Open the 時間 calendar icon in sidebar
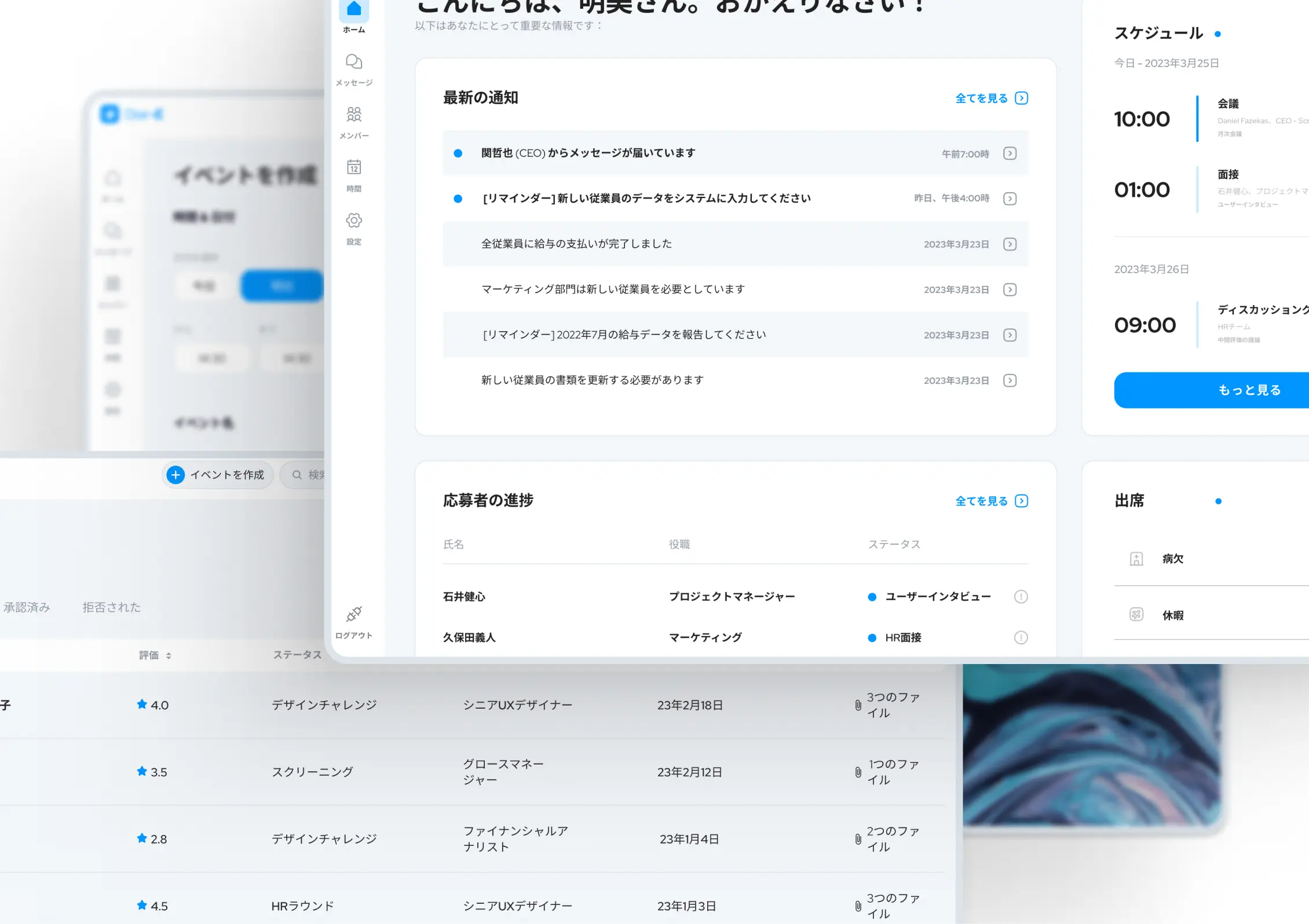Screen dimensions: 1309x924 (354, 168)
